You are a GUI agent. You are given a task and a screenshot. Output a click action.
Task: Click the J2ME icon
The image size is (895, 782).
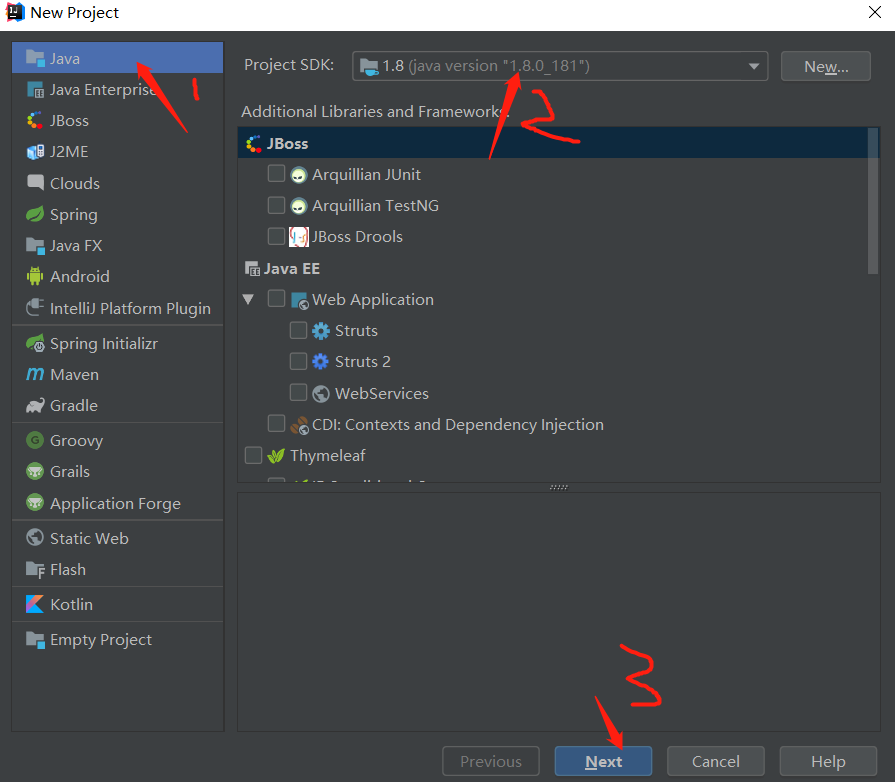[35, 152]
